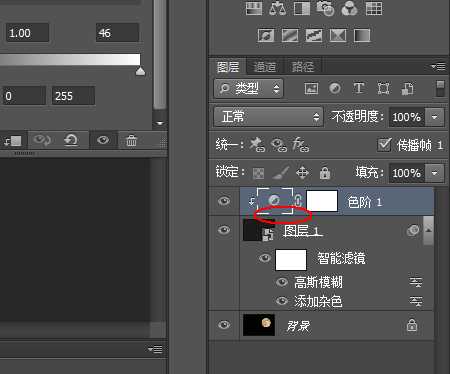Add a Posterize adjustment layer
Screen dimensions: 450x374
[290, 35]
